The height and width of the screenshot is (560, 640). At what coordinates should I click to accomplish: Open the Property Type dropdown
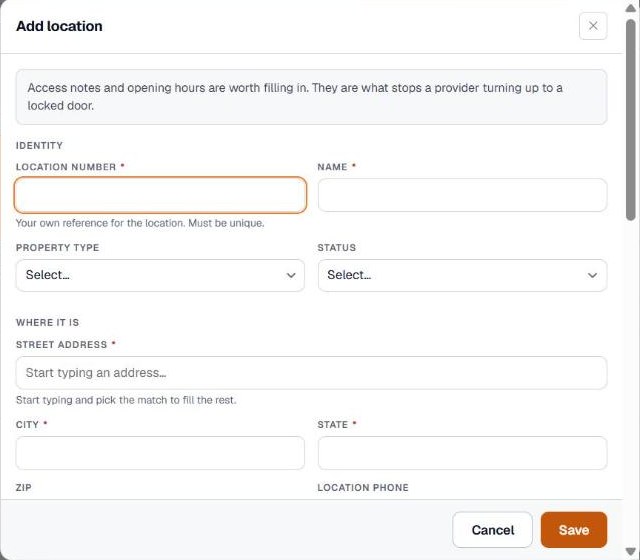pyautogui.click(x=160, y=275)
